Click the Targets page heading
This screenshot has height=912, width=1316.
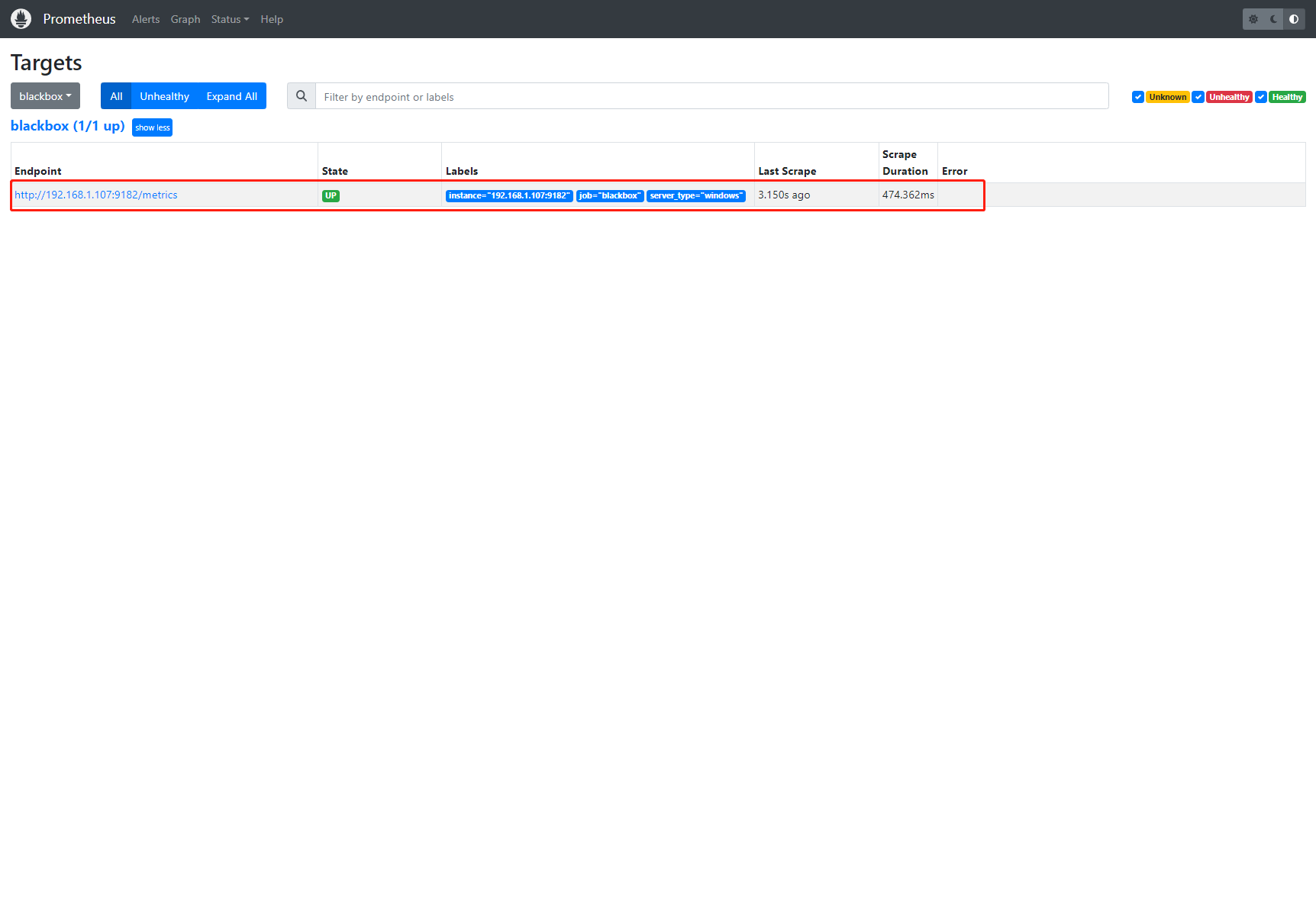(x=47, y=63)
